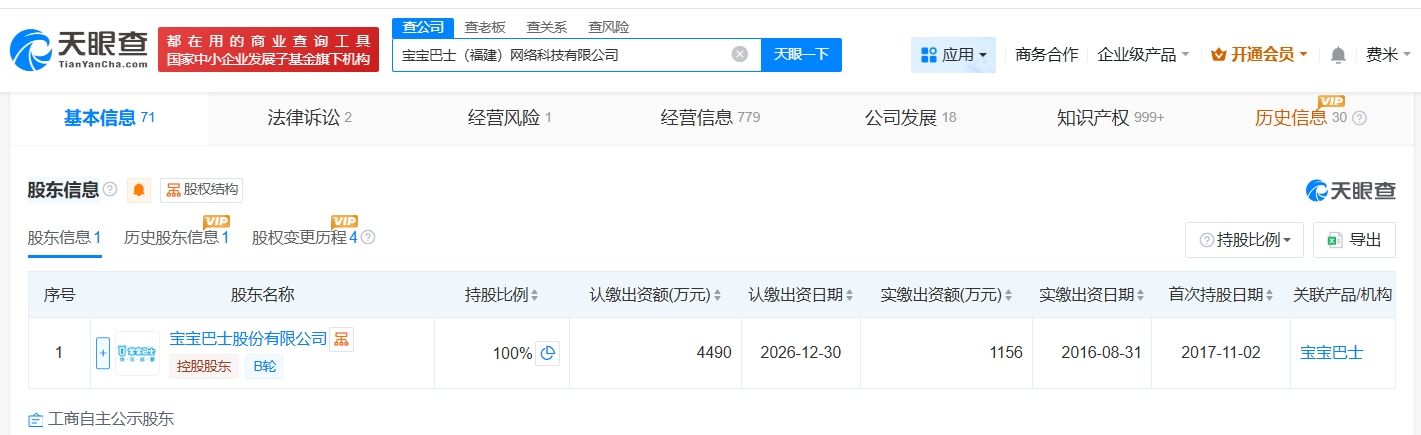
Task: Open the notification bell in header
Action: pyautogui.click(x=1339, y=55)
